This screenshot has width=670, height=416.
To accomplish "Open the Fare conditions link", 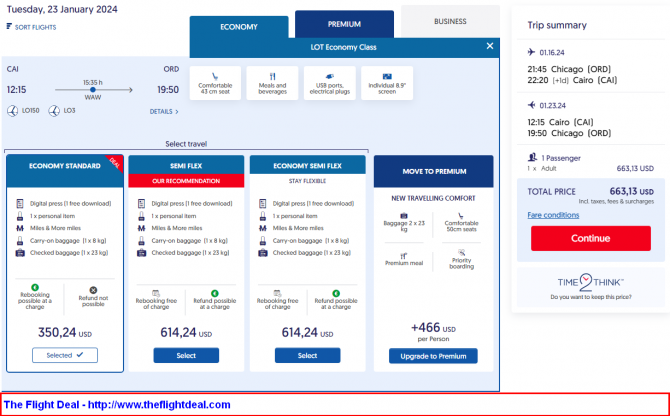I will click(553, 215).
